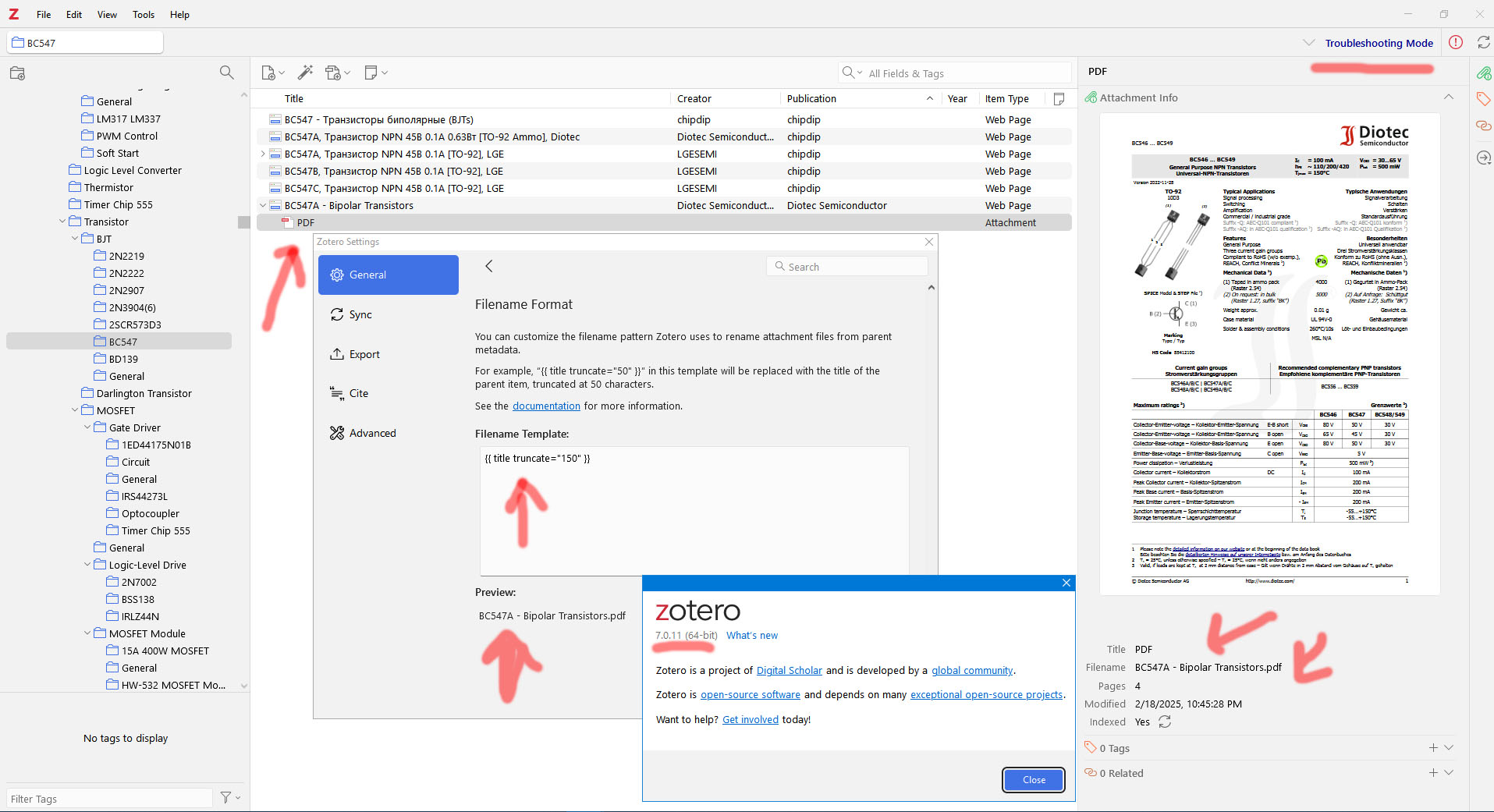
Task: Open the global community link
Action: [x=972, y=670]
